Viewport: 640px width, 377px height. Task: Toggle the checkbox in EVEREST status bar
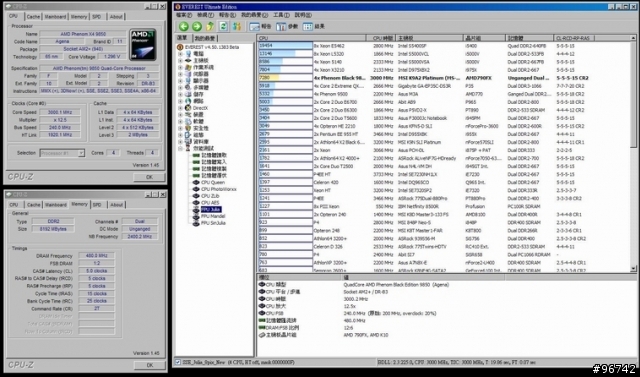(178, 362)
